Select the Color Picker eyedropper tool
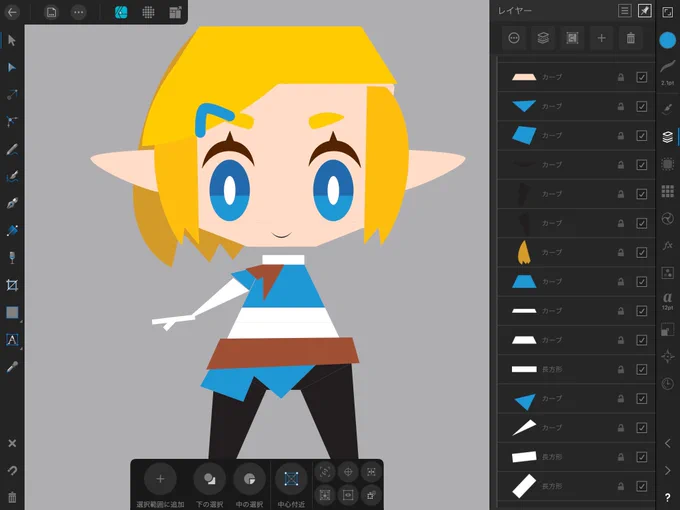680x510 pixels. click(x=12, y=367)
